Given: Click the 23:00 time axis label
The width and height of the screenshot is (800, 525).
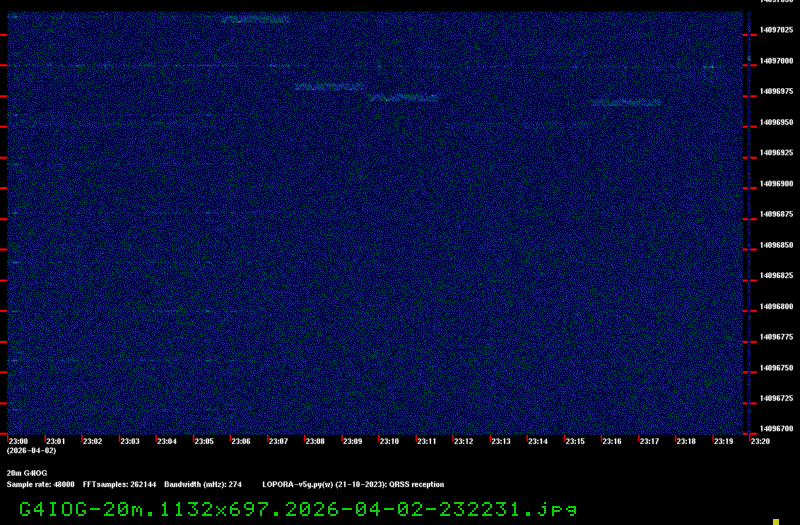Looking at the screenshot, I should click(18, 441).
